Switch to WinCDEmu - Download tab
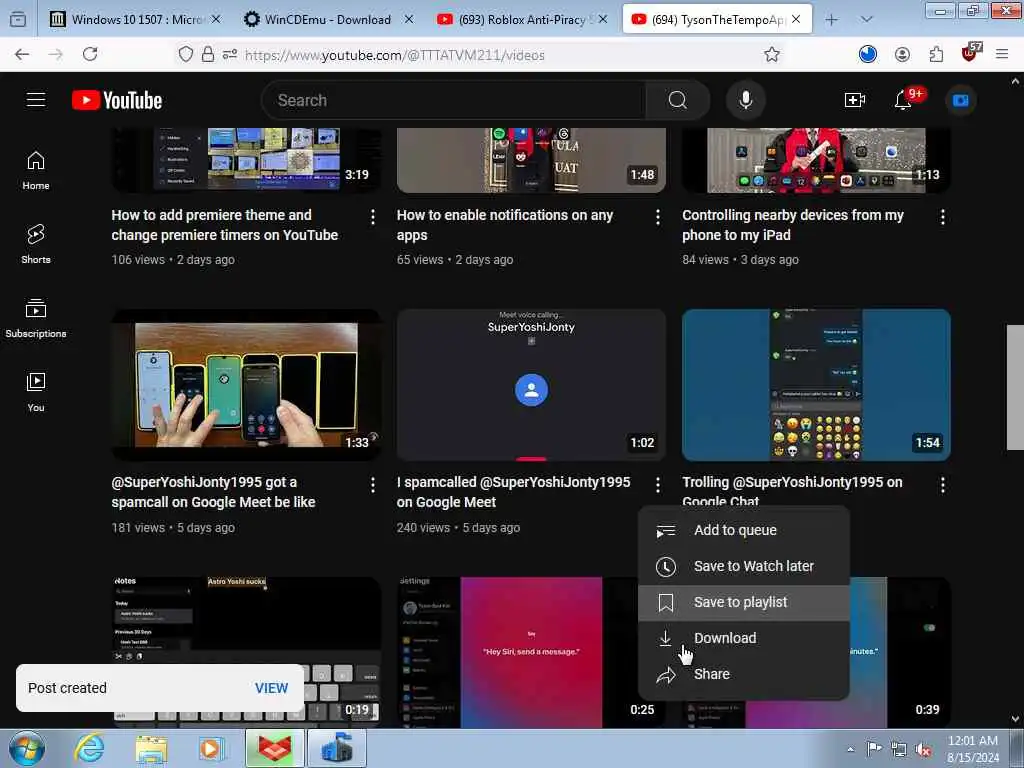1024x768 pixels. coord(327,20)
